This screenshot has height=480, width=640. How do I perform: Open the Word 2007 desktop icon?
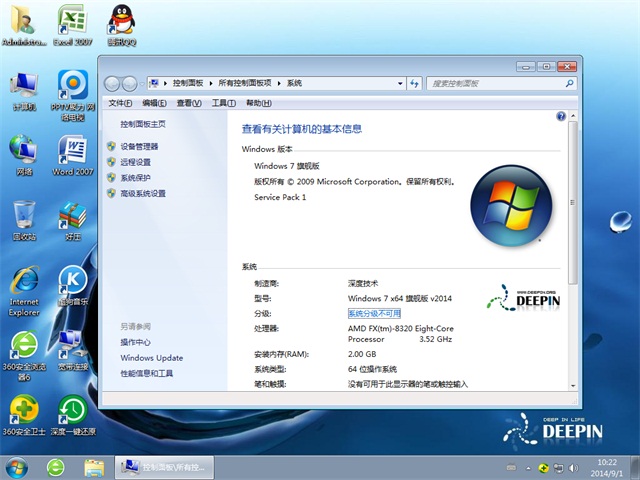coord(72,155)
